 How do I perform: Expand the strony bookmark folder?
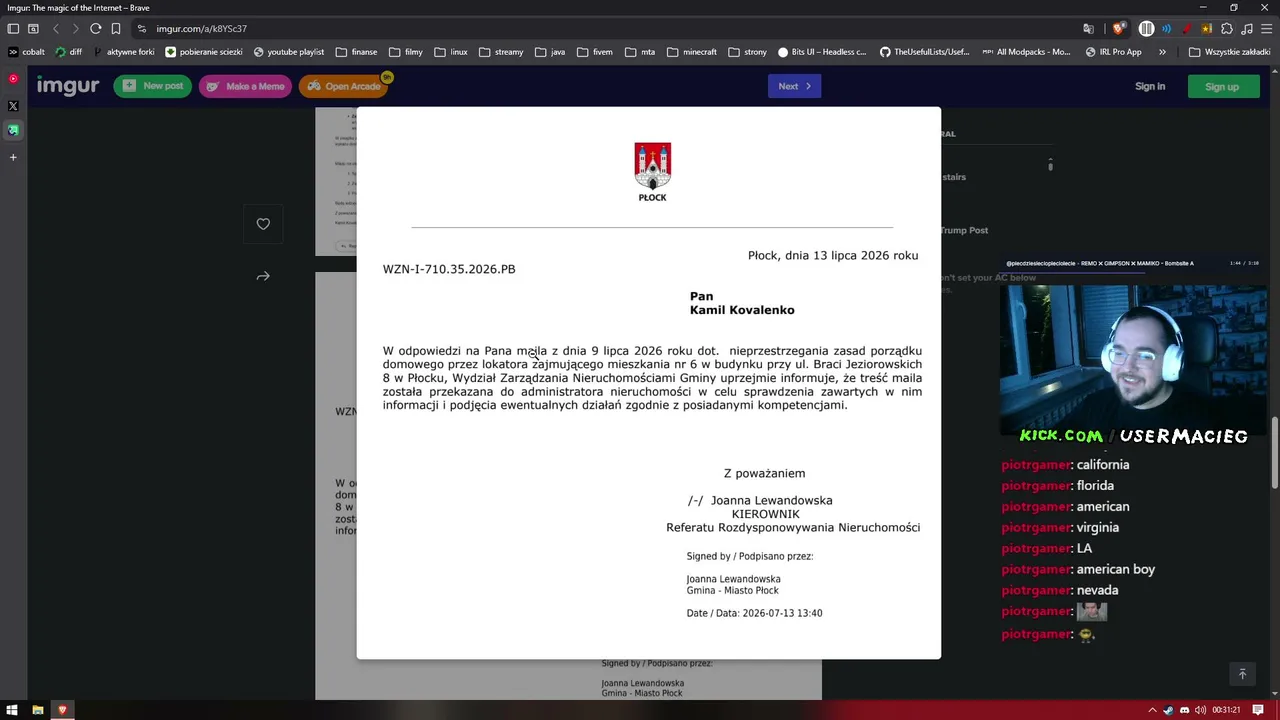point(748,52)
